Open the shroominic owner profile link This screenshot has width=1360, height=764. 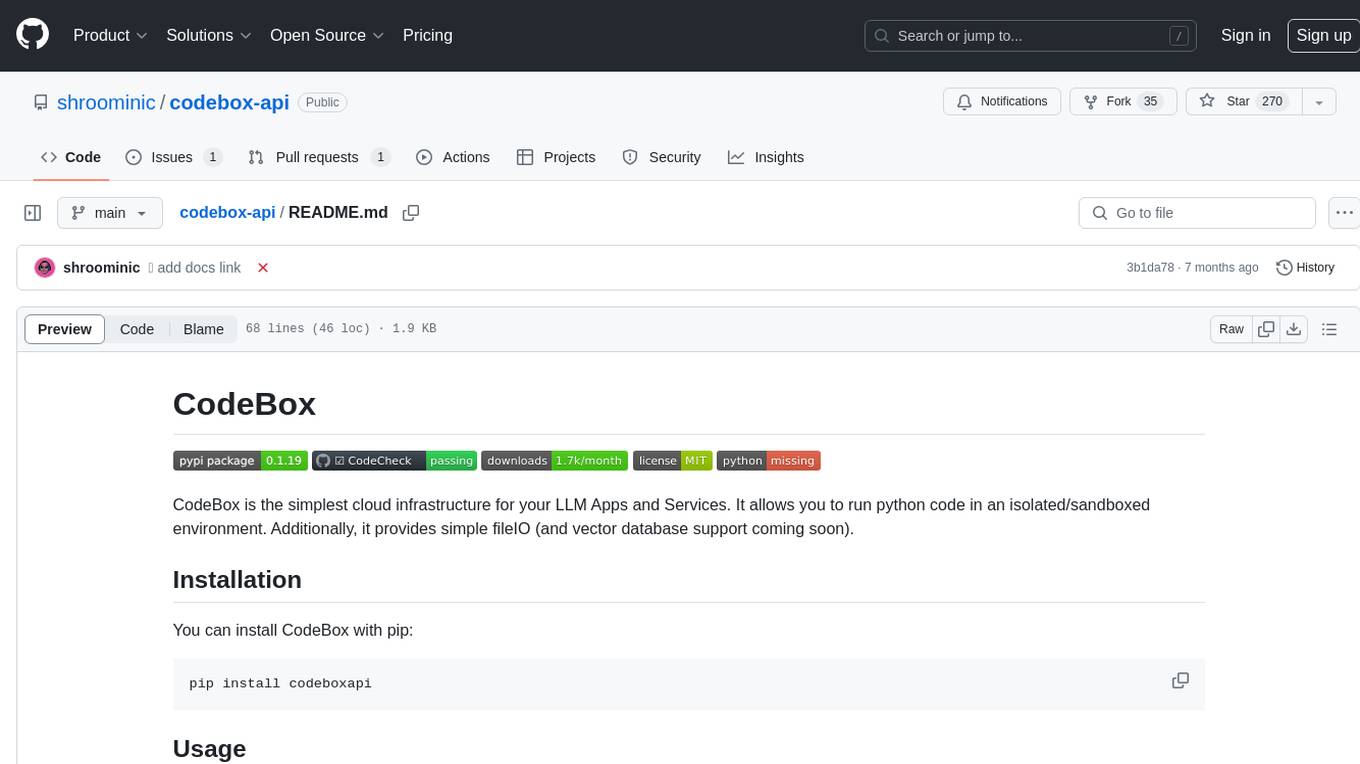(x=106, y=102)
